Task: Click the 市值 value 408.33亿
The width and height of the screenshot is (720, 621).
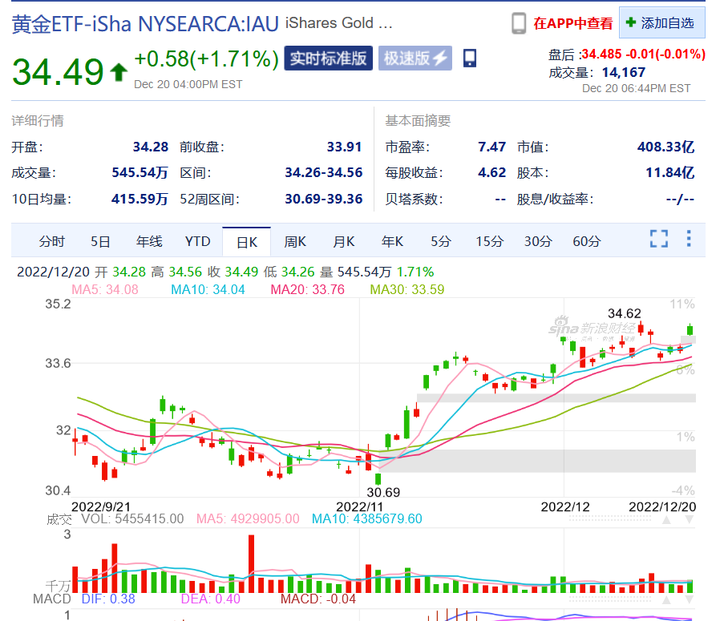Action: pos(666,147)
